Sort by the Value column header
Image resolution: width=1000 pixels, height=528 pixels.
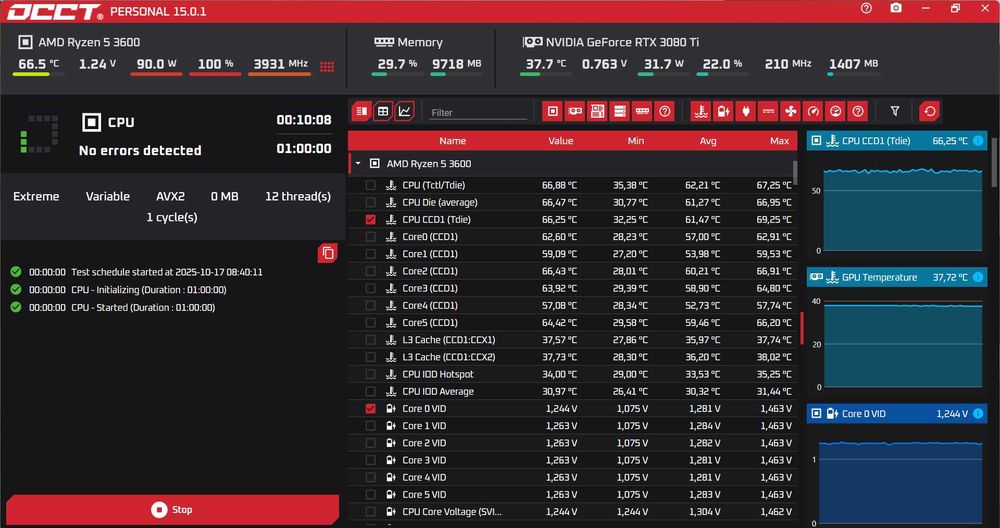tap(560, 141)
